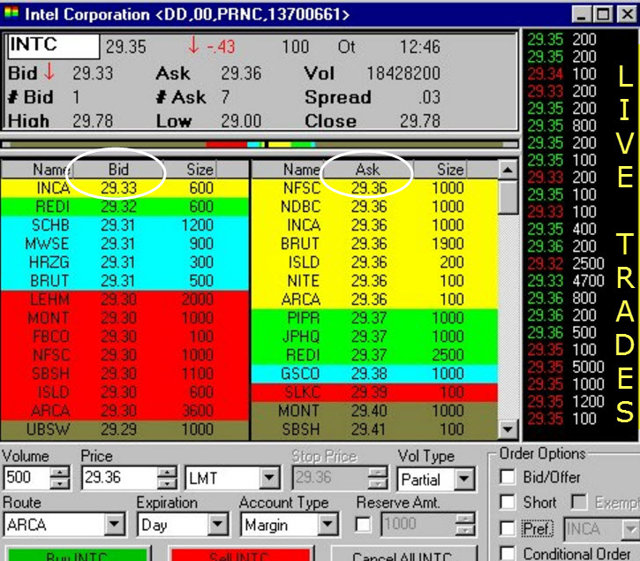Minimize the Intel Corporation window
Screen dimensions: 640x561
(581, 15)
